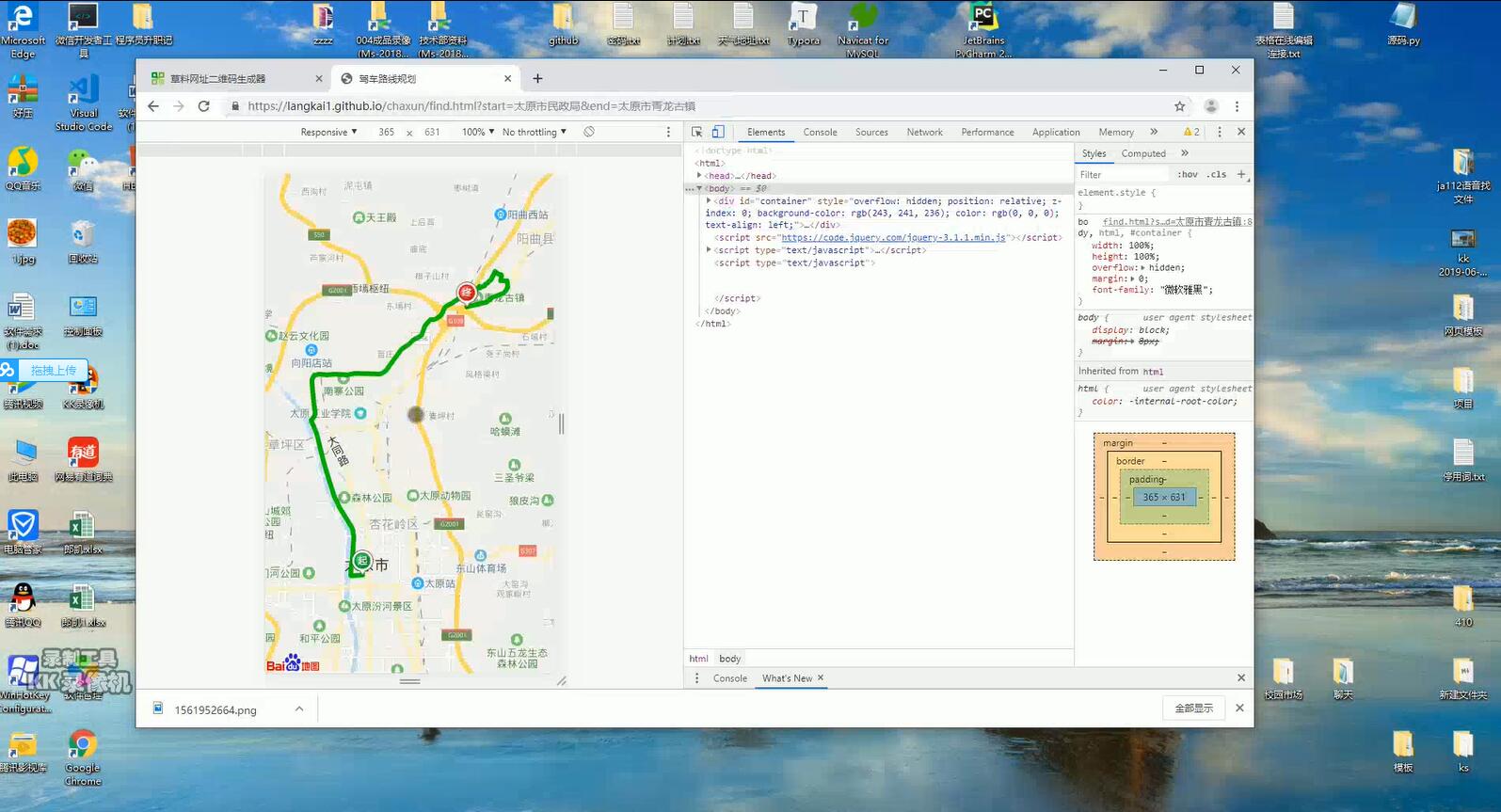1501x812 pixels.
Task: Open the find.html stylesheet source link
Action: point(1177,221)
